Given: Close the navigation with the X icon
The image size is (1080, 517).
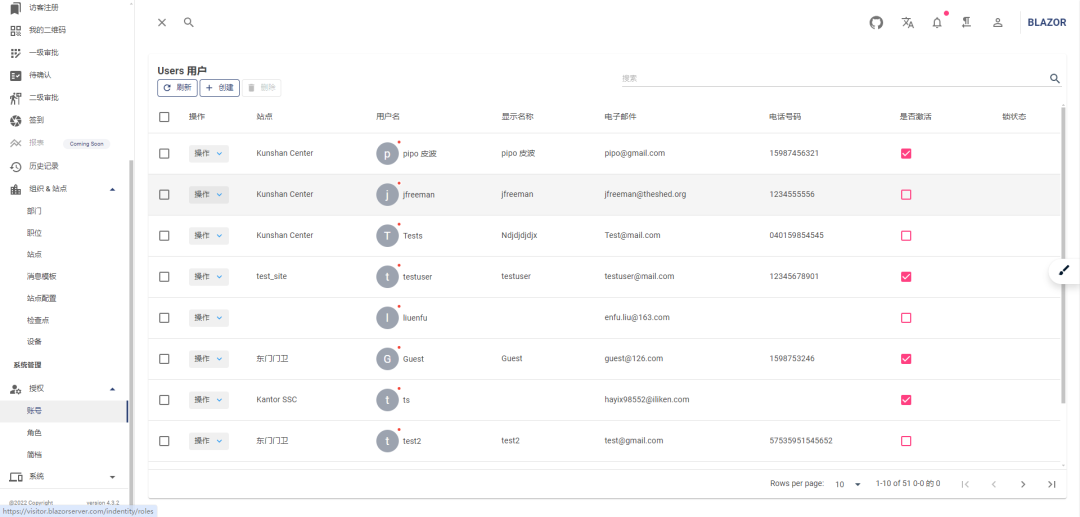Looking at the screenshot, I should point(162,23).
